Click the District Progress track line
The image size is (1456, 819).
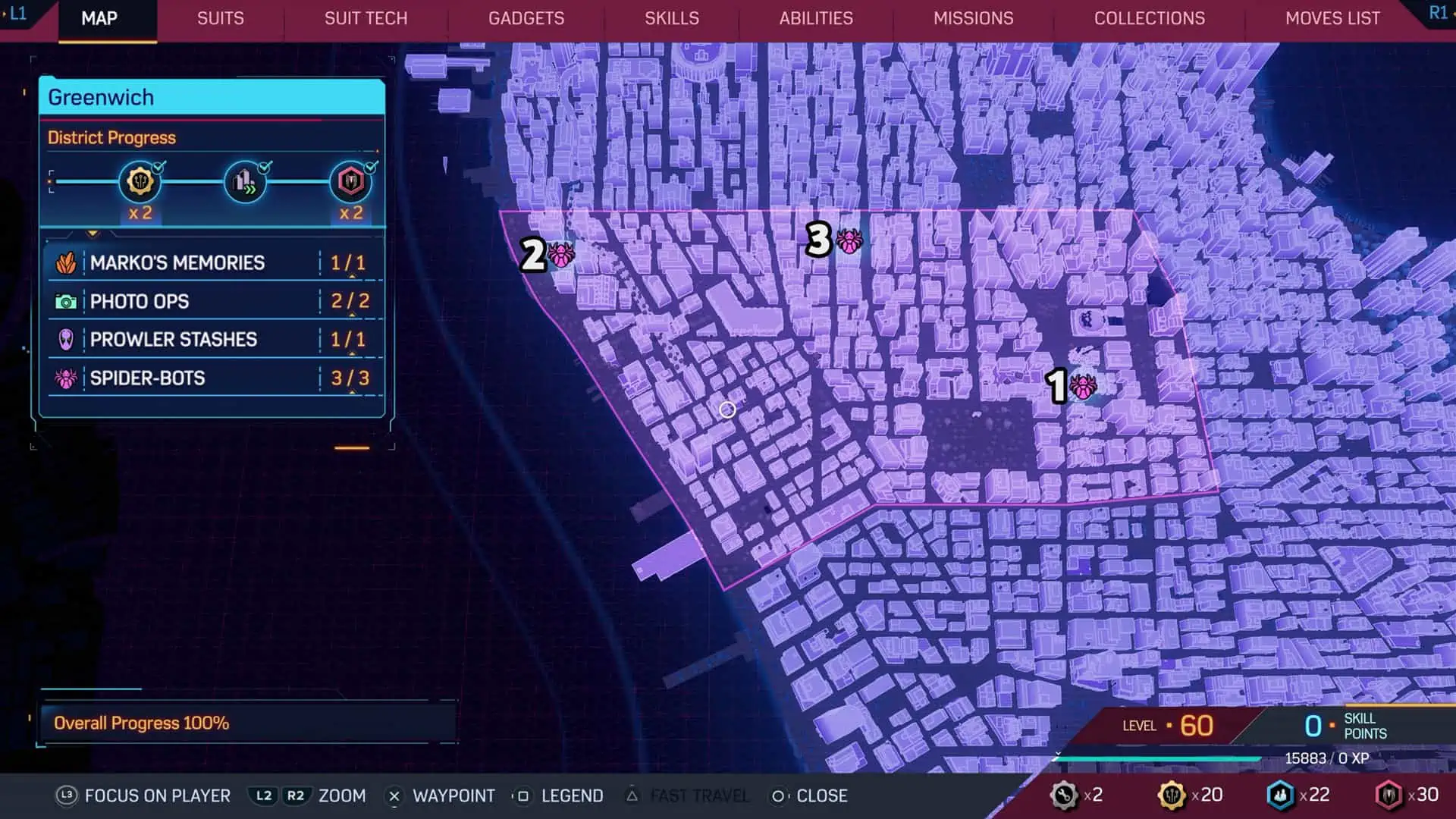point(193,182)
